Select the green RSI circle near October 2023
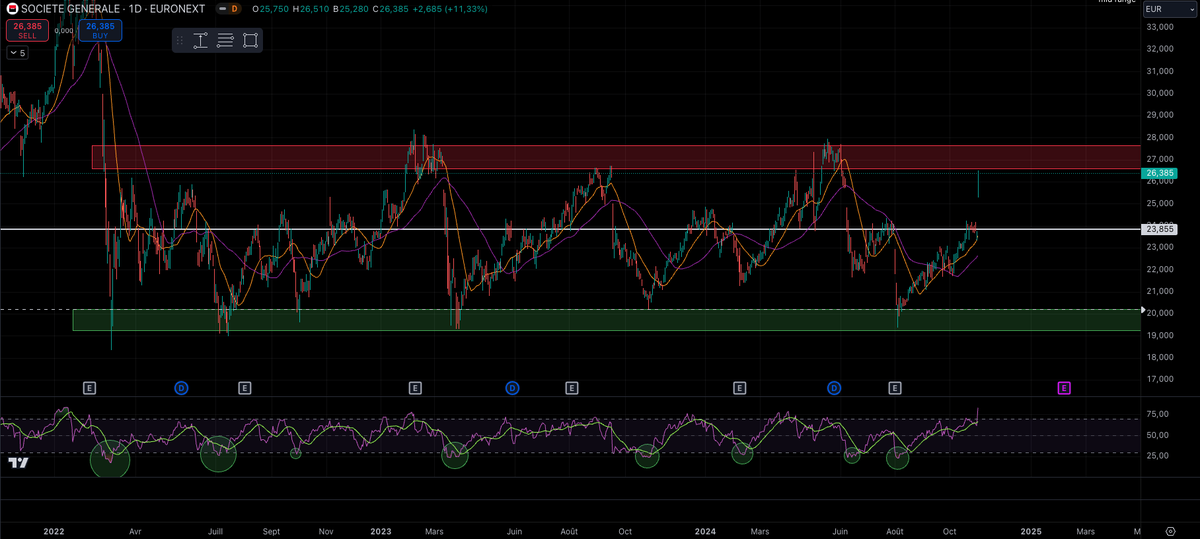 (647, 455)
